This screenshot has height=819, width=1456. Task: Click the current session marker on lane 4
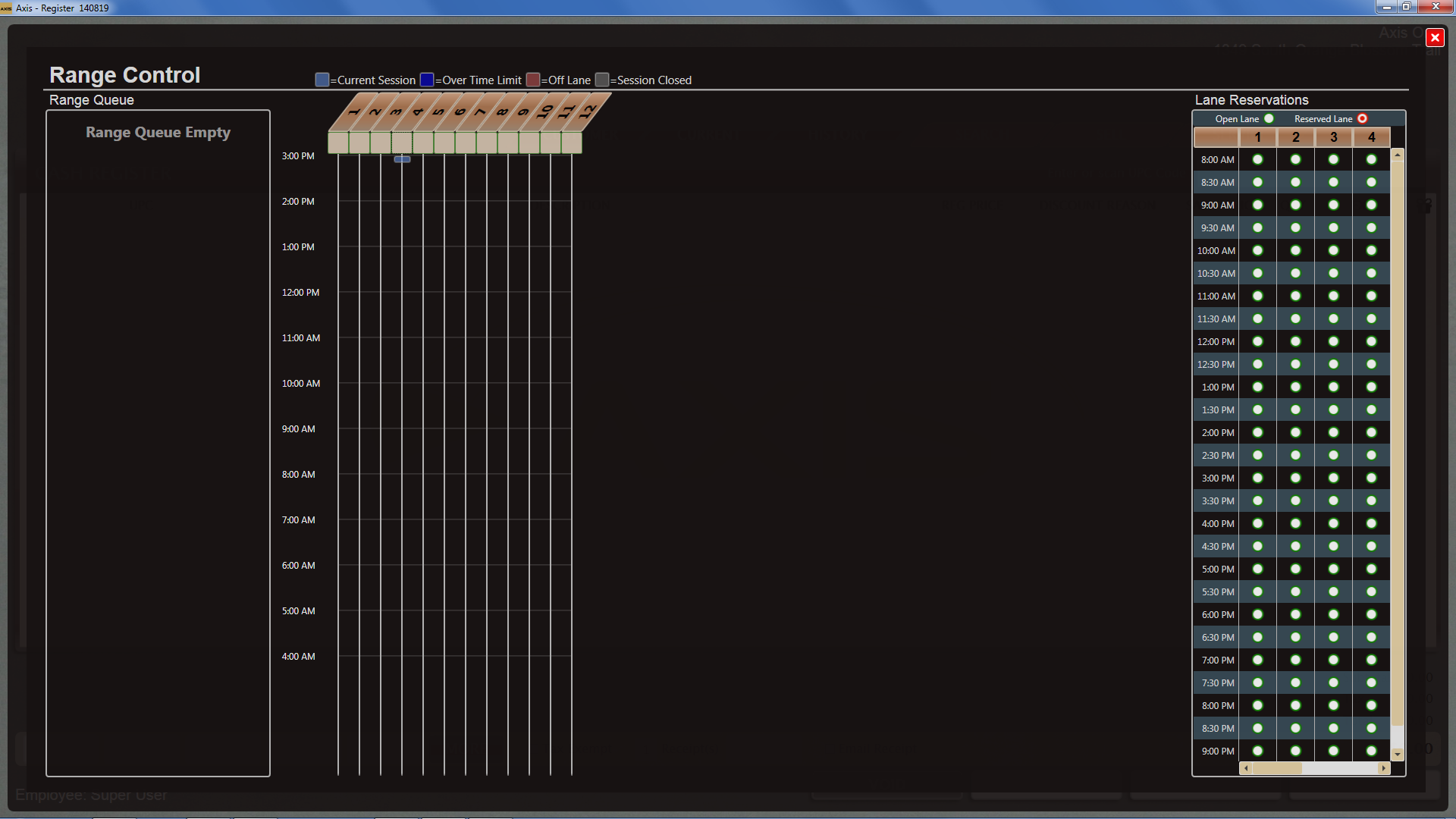click(402, 159)
